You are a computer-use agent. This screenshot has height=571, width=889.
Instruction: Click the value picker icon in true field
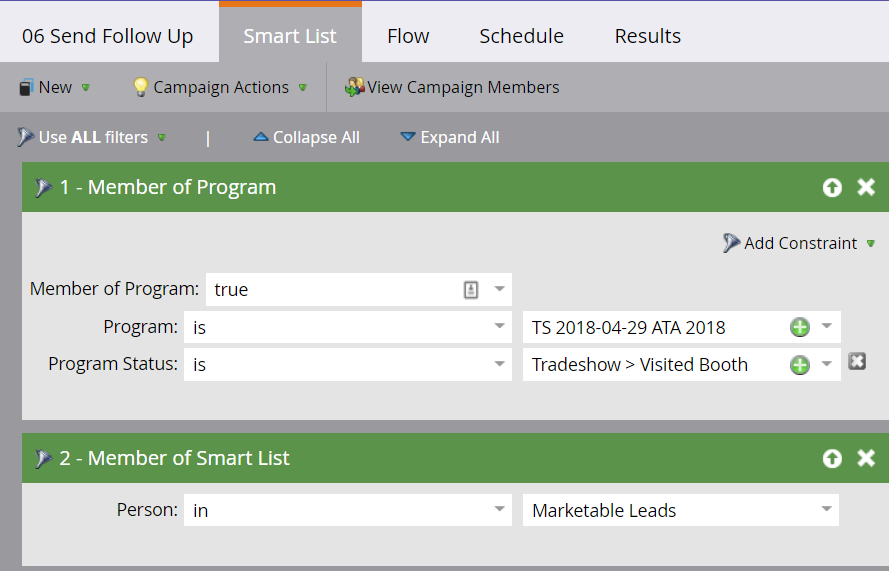click(471, 290)
